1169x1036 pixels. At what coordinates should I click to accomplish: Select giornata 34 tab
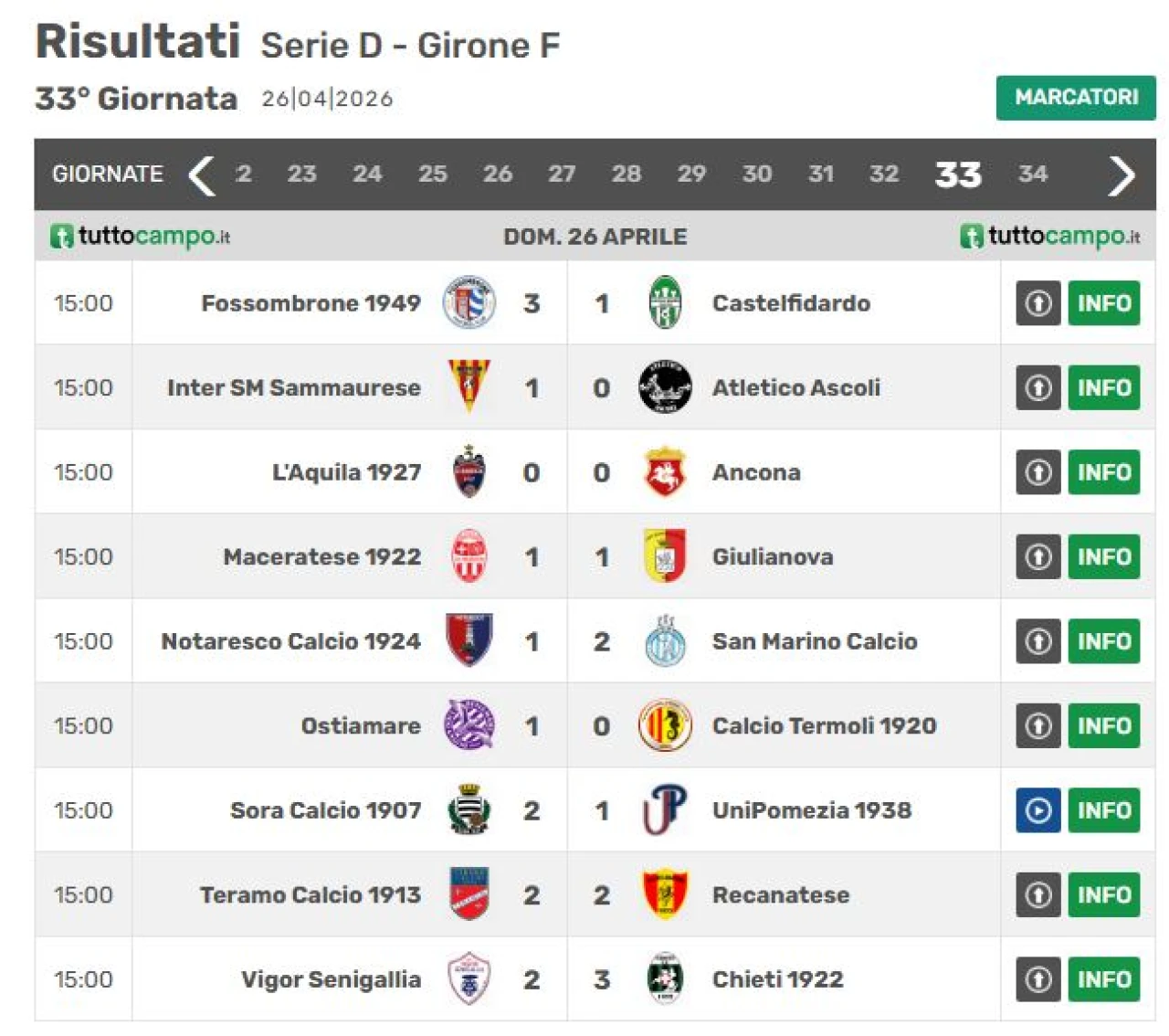[x=1033, y=174]
